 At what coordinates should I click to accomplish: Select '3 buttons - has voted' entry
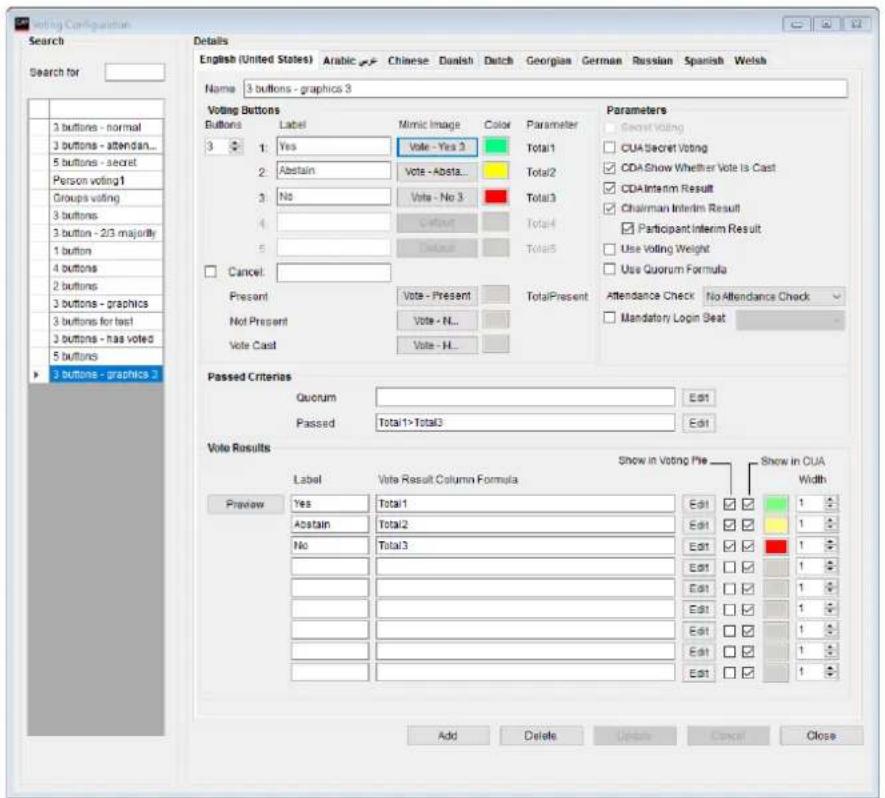(106, 339)
